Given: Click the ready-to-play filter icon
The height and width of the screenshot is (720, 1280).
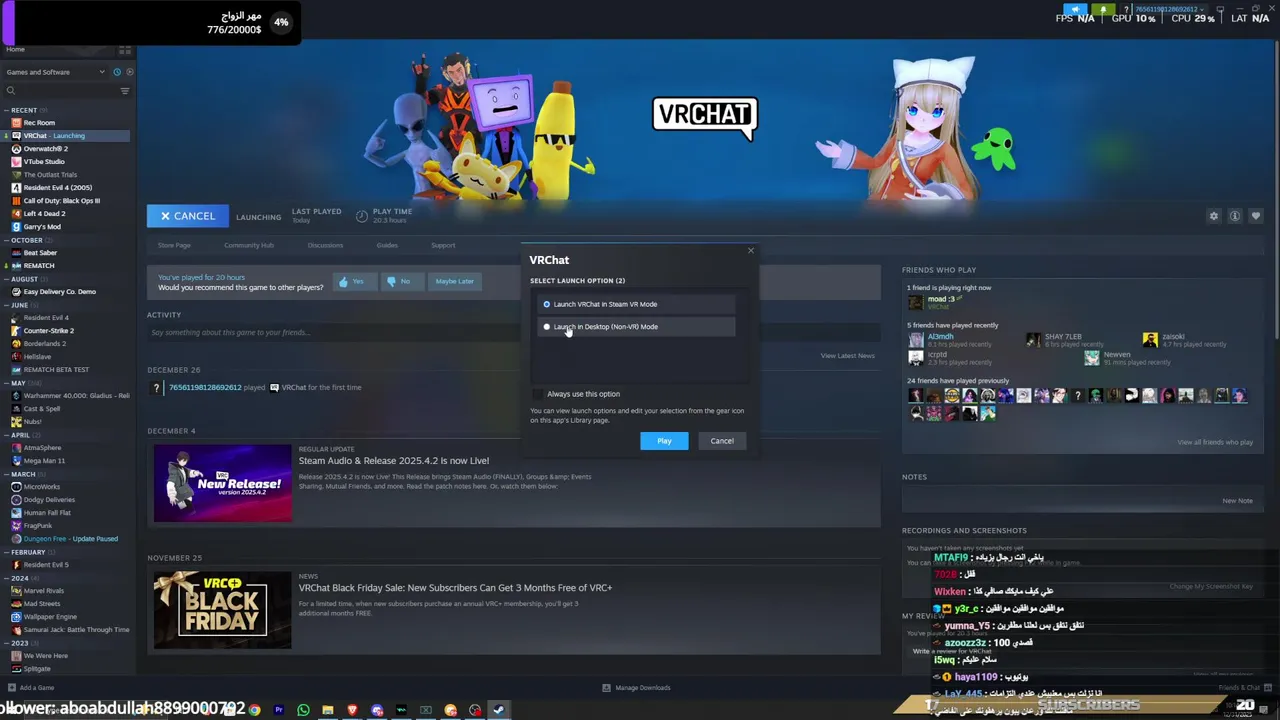Looking at the screenshot, I should pyautogui.click(x=128, y=72).
